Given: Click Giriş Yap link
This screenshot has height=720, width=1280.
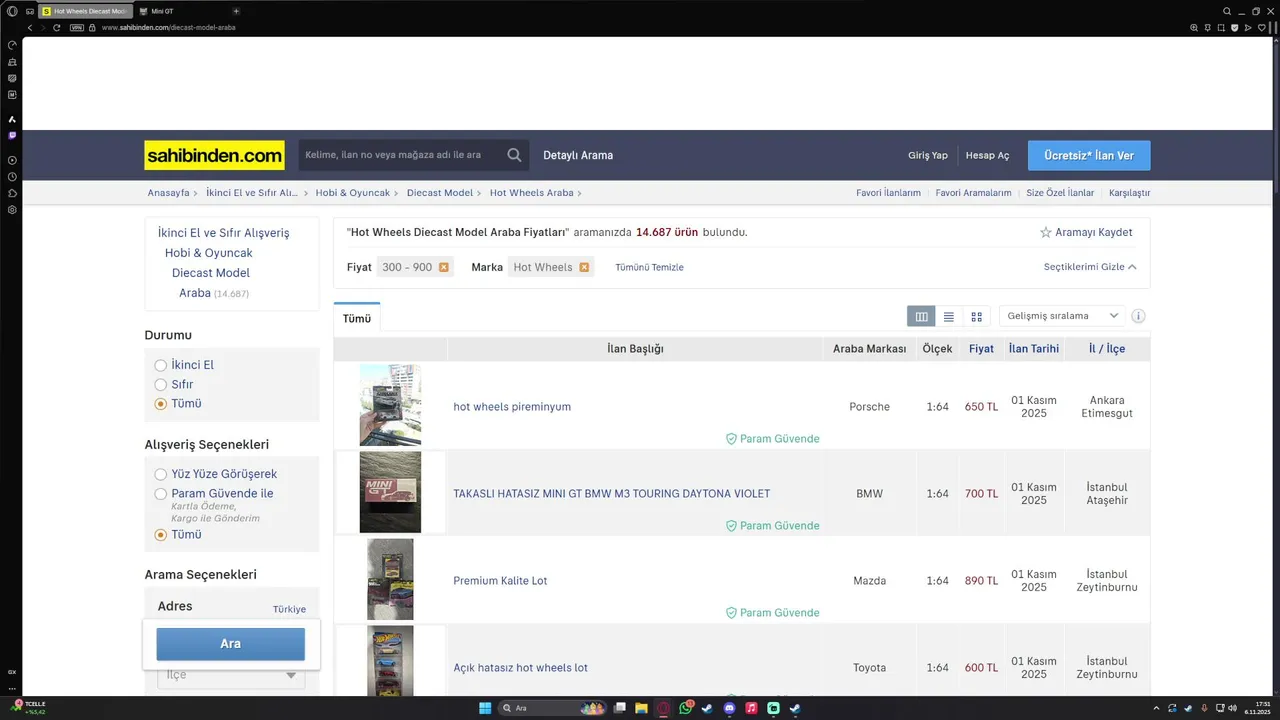Looking at the screenshot, I should click(x=927, y=155).
